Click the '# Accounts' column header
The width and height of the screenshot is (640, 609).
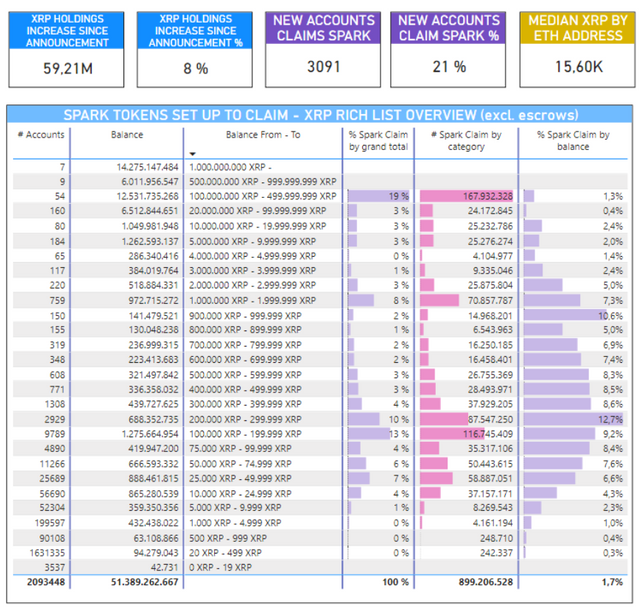click(41, 135)
